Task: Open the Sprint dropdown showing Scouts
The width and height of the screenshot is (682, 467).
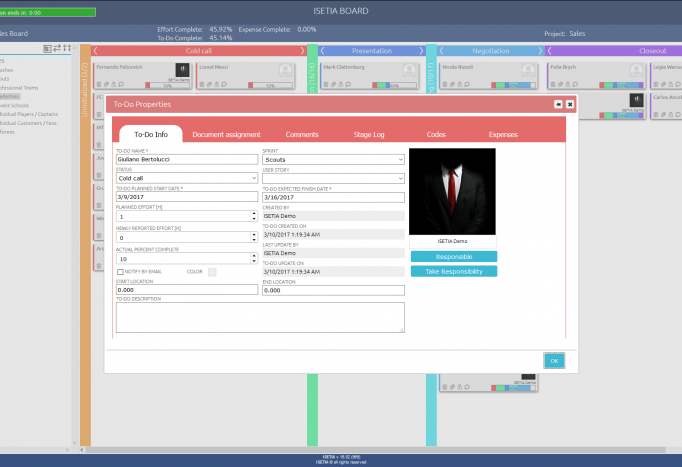Action: pyautogui.click(x=333, y=159)
